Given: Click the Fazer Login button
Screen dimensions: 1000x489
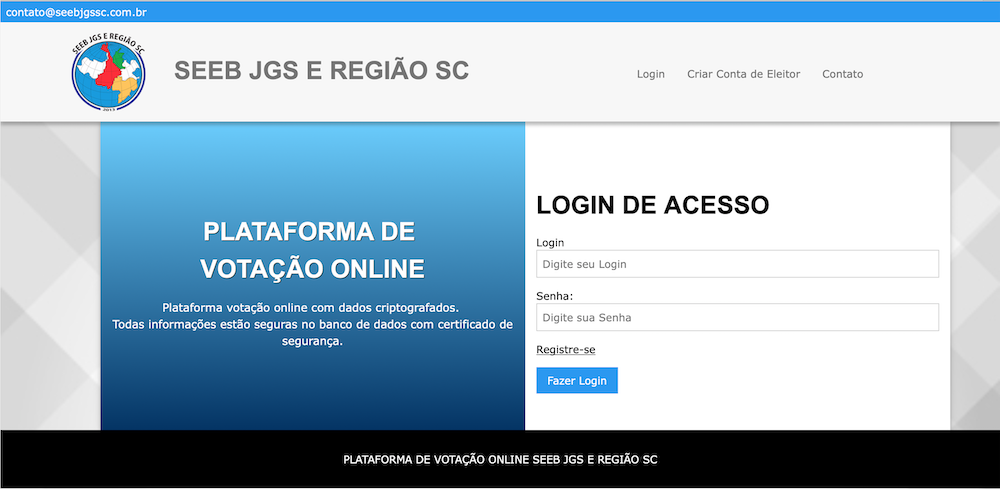Looking at the screenshot, I should tap(577, 381).
